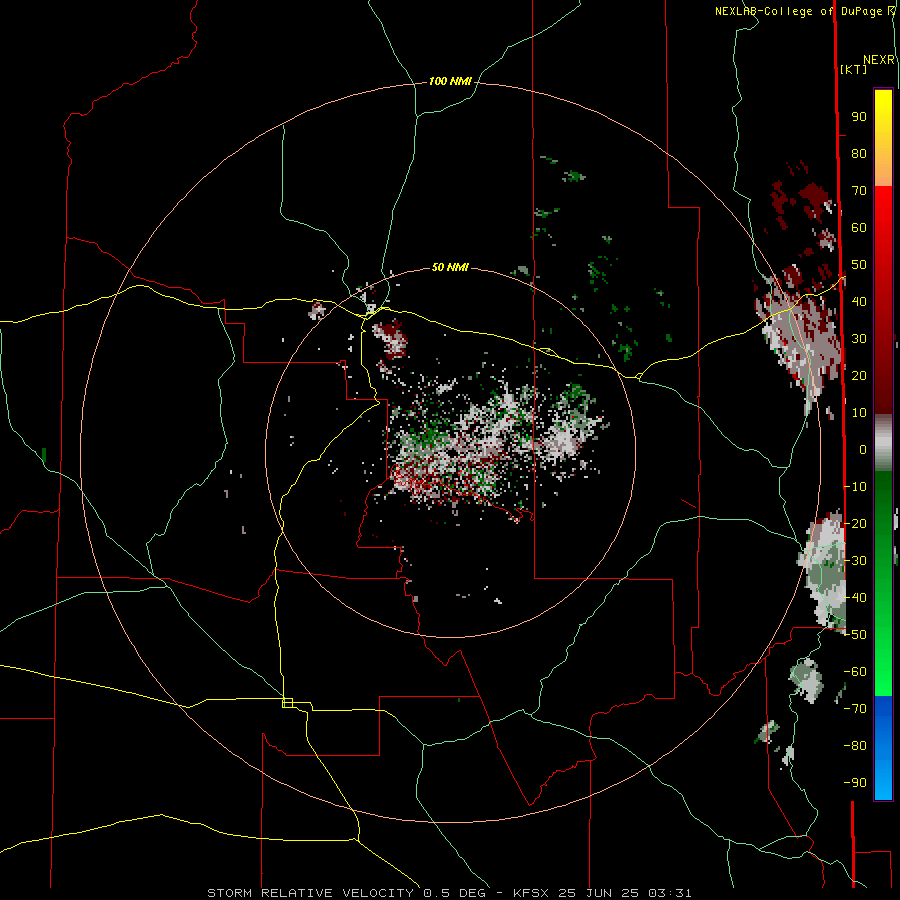Select the -90 value on velocity scale
900x900 pixels.
click(855, 782)
